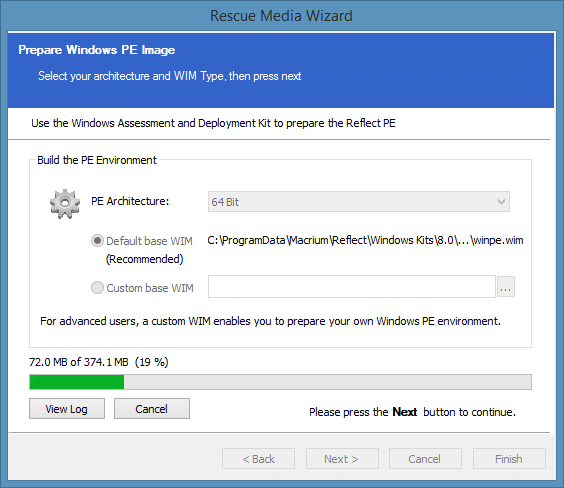Click the Finish button

(509, 459)
